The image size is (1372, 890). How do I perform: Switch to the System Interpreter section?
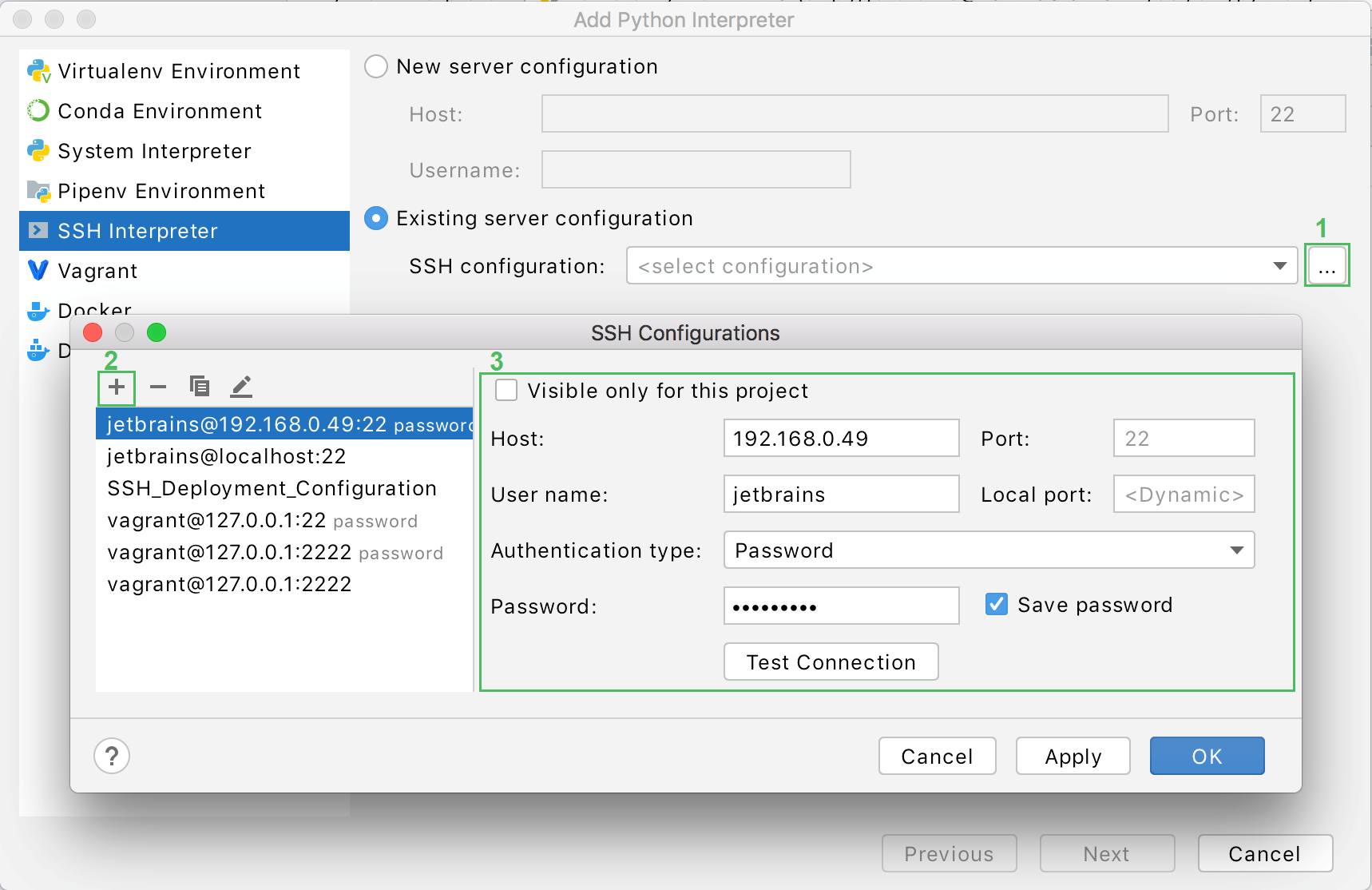(x=153, y=151)
